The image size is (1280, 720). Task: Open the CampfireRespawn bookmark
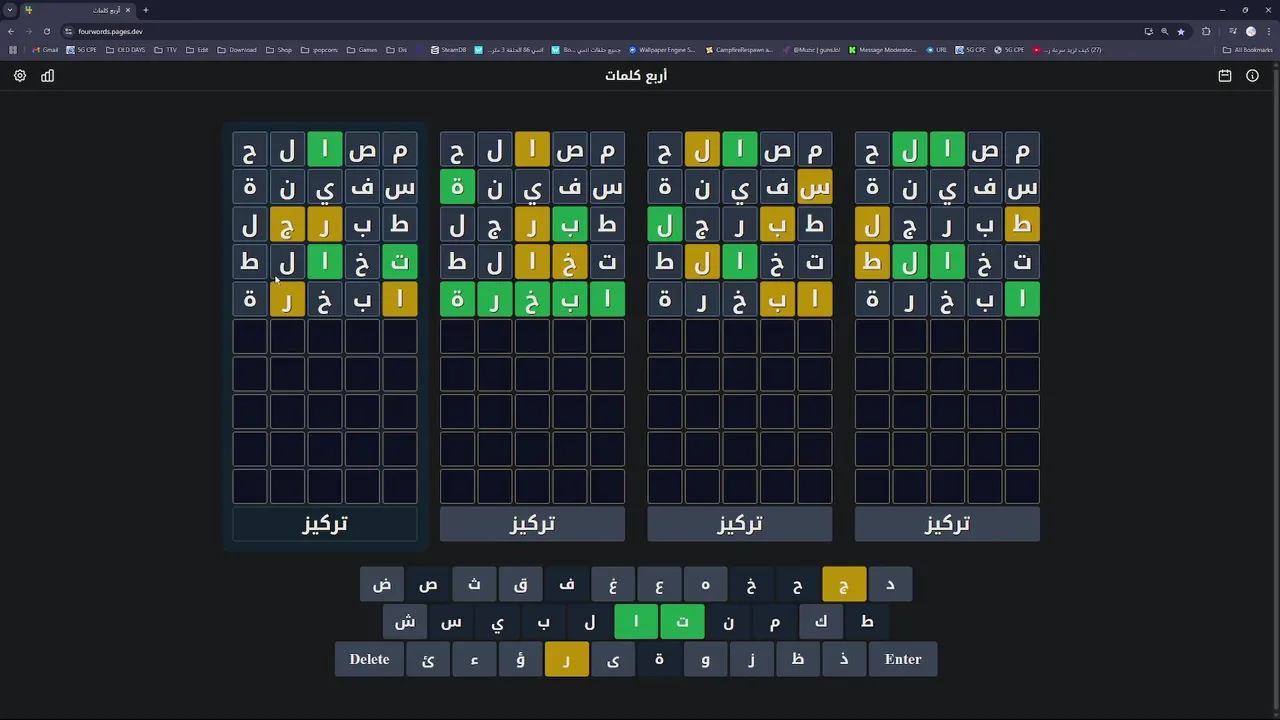tap(739, 50)
